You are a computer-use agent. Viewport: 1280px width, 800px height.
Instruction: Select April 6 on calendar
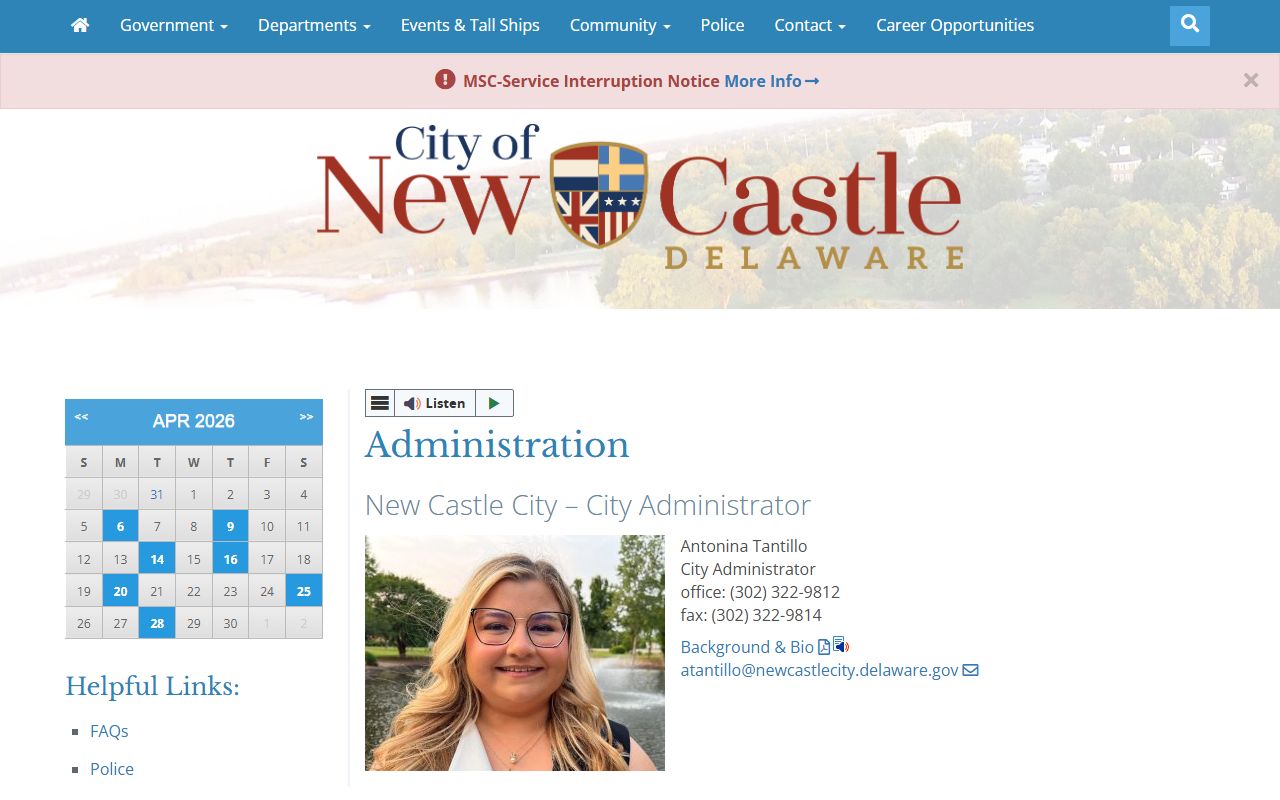tap(120, 526)
